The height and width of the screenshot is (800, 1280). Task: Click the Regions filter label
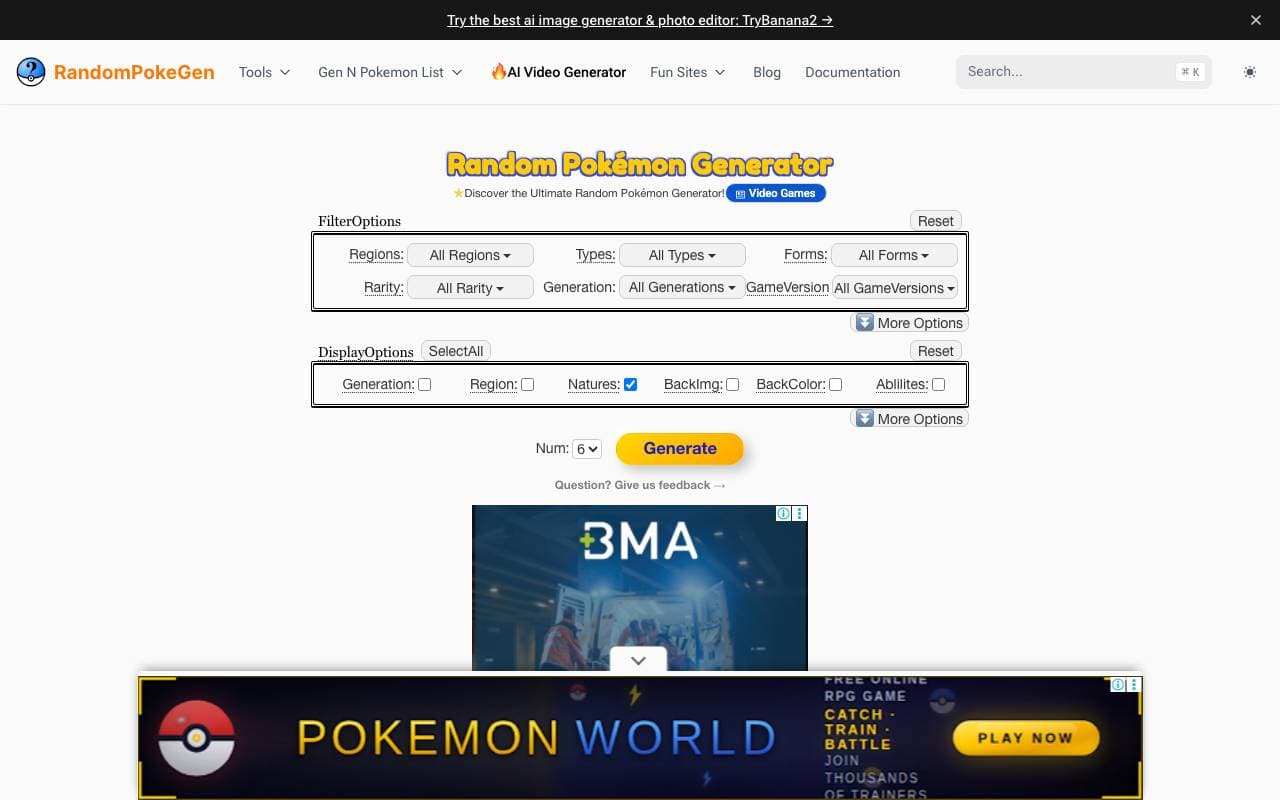[x=376, y=255]
